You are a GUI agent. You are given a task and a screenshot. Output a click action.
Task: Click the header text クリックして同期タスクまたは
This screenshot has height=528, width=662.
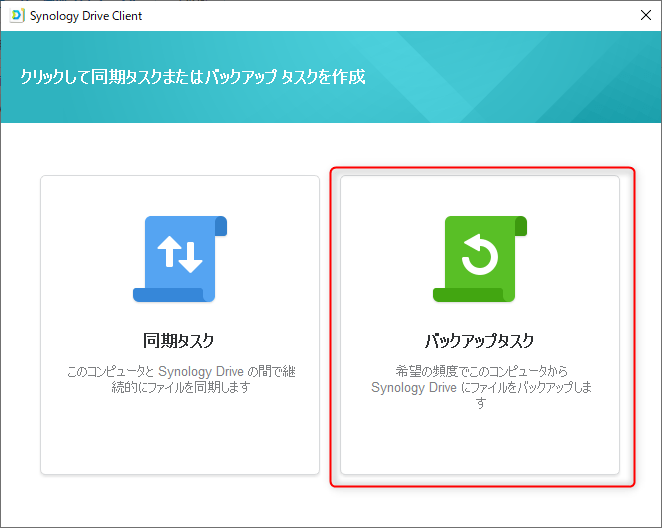tap(193, 77)
